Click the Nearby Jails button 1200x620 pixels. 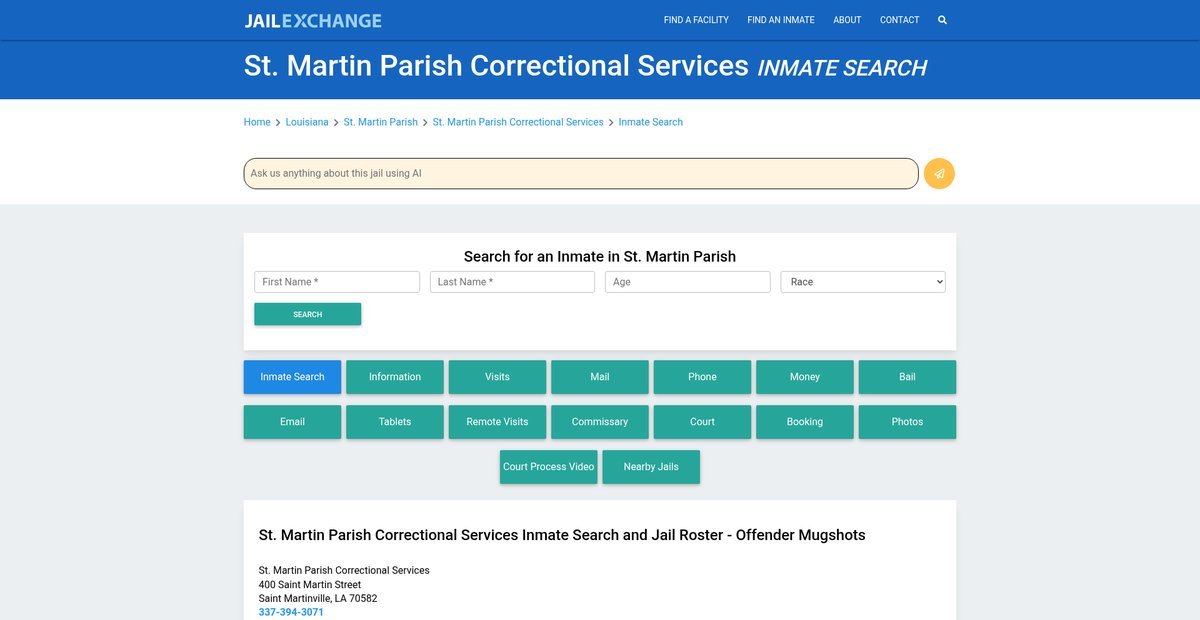point(651,467)
